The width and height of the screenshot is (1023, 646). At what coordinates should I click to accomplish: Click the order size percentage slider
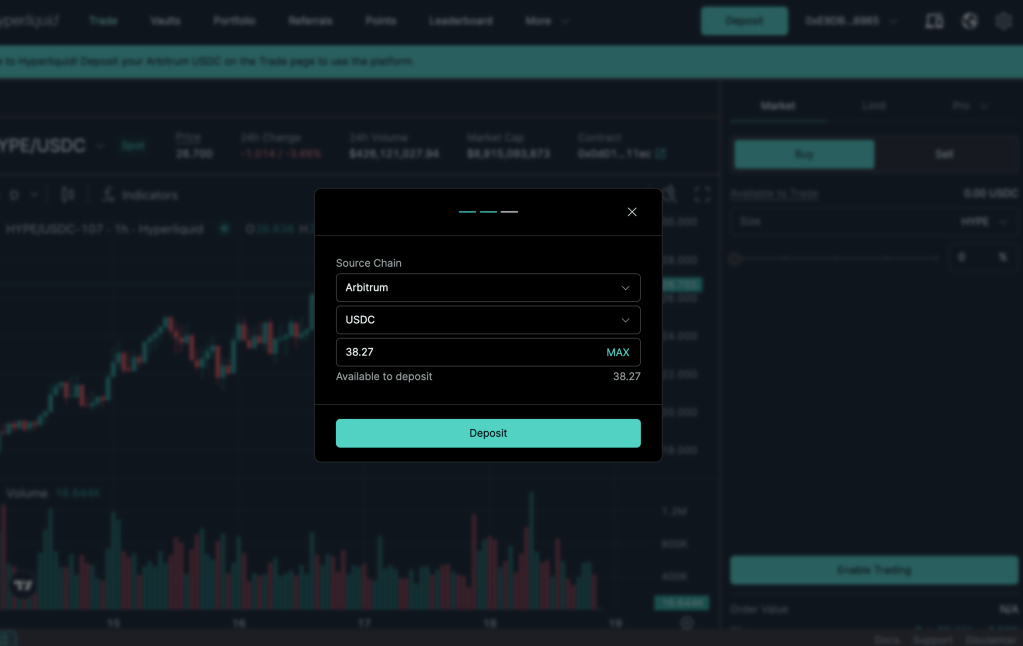point(836,258)
